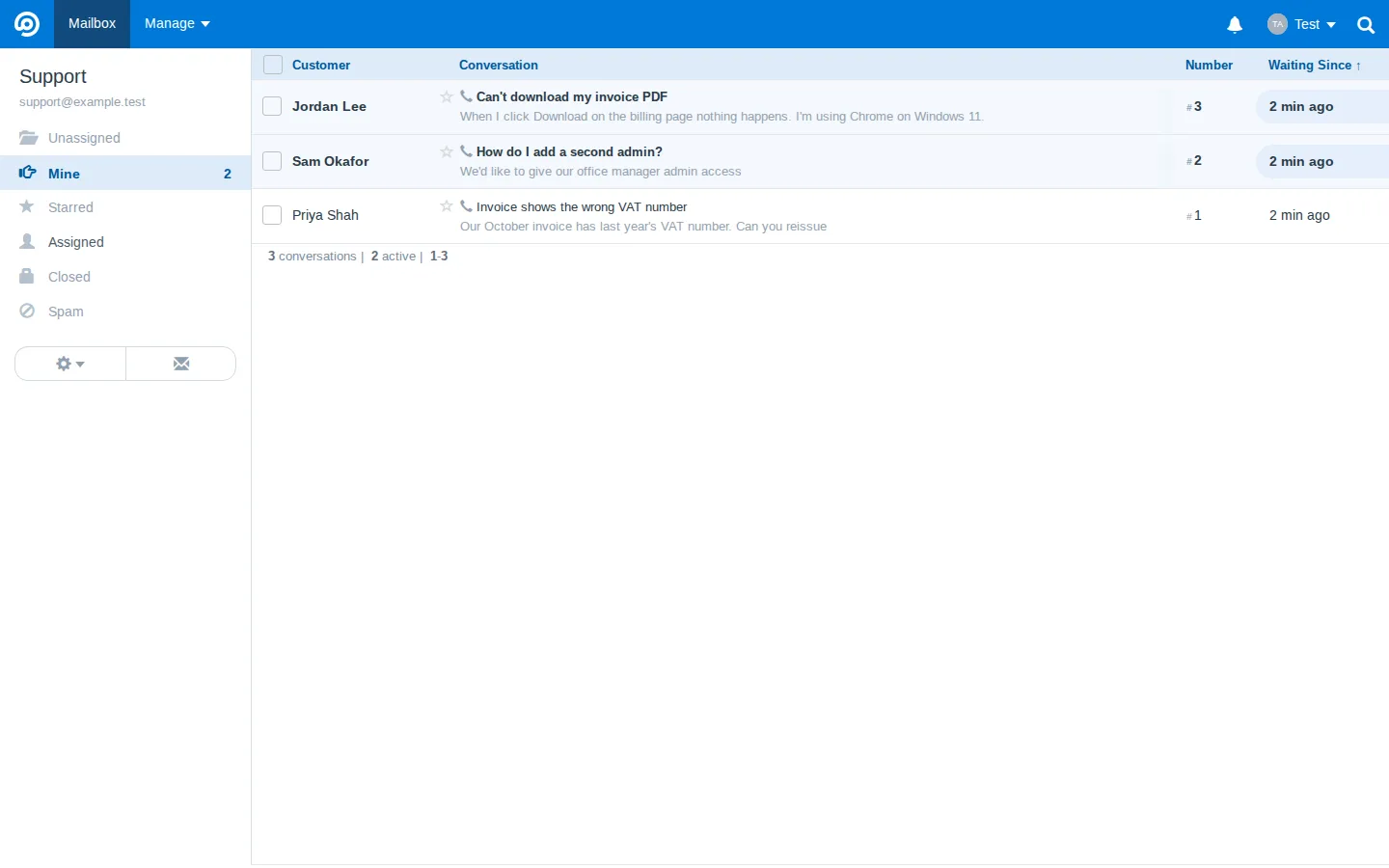The height and width of the screenshot is (868, 1389).
Task: Click phone icon beside invoice PDF subject
Action: pyautogui.click(x=466, y=96)
